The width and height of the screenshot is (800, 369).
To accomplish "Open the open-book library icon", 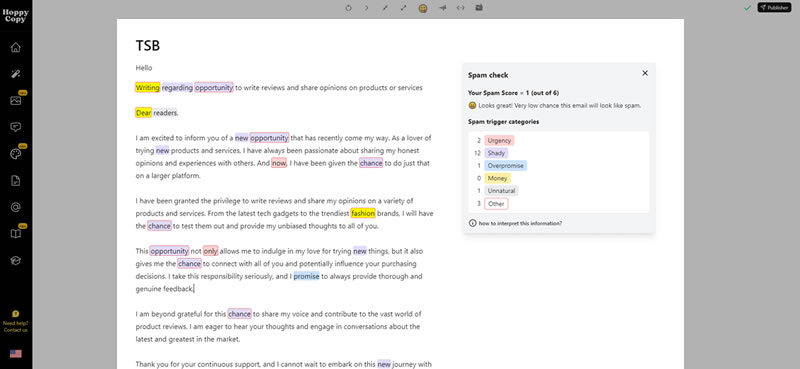I will point(16,234).
